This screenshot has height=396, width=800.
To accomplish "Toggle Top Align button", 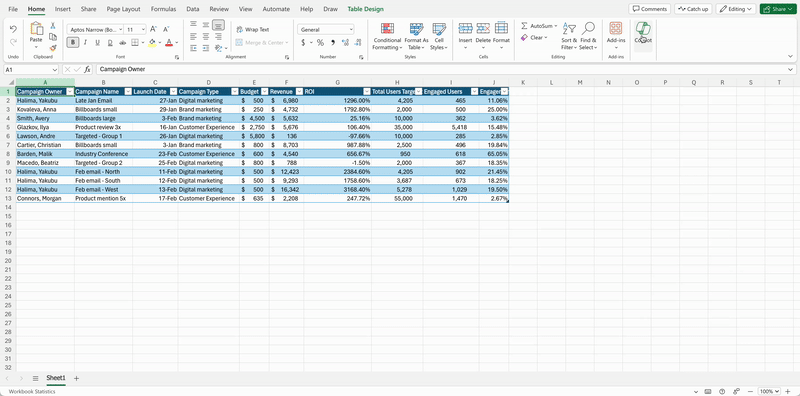I will click(193, 24).
